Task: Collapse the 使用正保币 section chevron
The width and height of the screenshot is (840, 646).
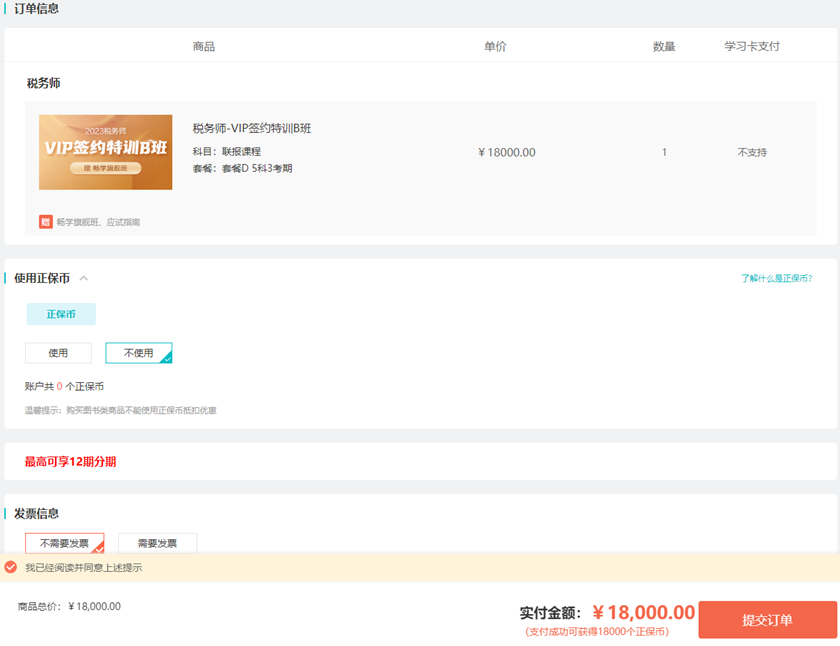Action: (x=84, y=278)
